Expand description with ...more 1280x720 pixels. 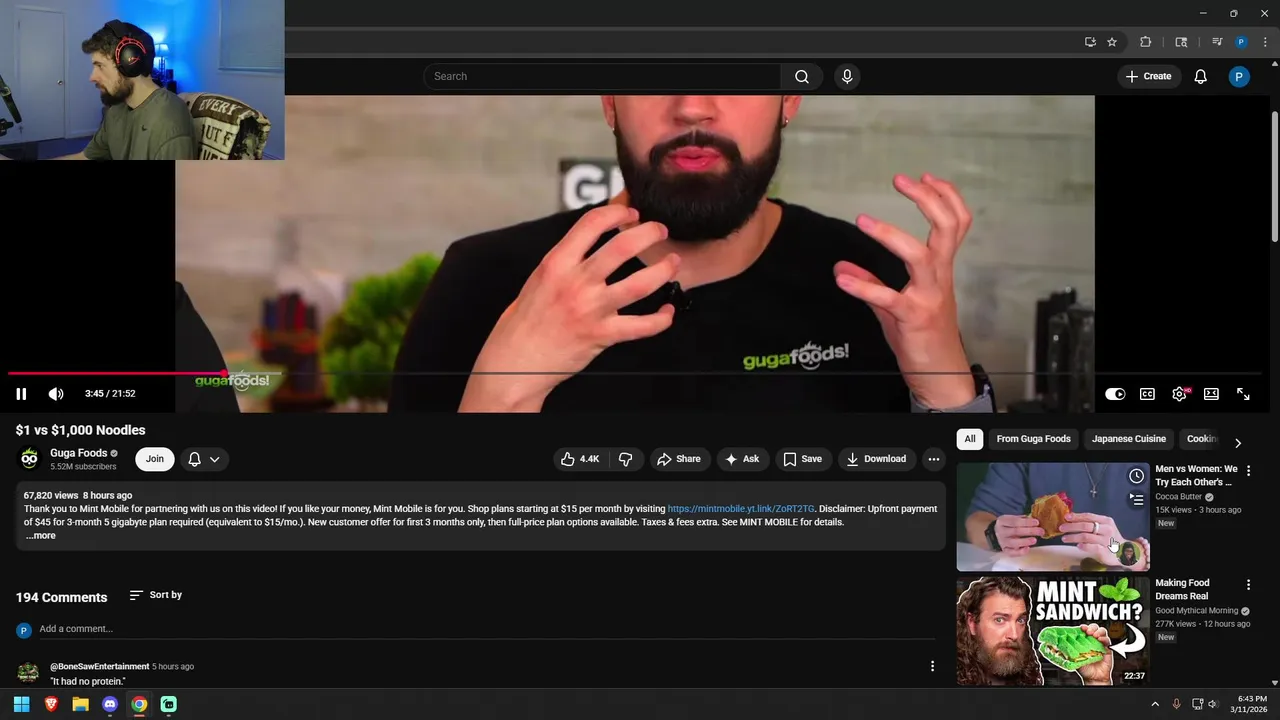[40, 536]
